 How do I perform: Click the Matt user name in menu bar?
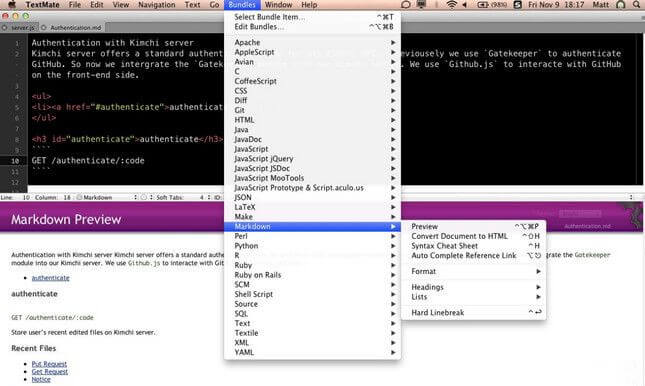601,5
